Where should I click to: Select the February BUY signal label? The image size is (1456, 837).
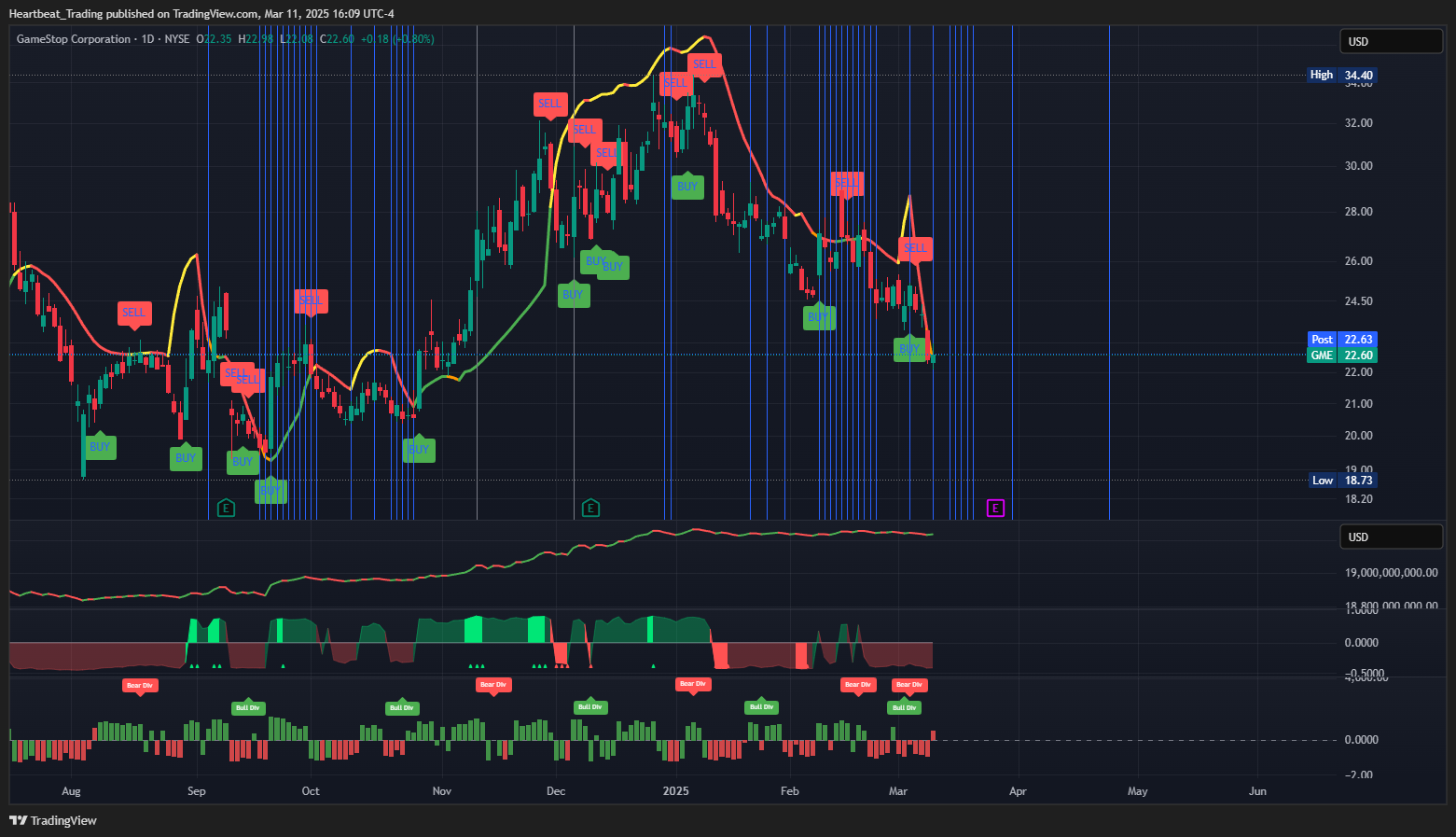[x=819, y=315]
